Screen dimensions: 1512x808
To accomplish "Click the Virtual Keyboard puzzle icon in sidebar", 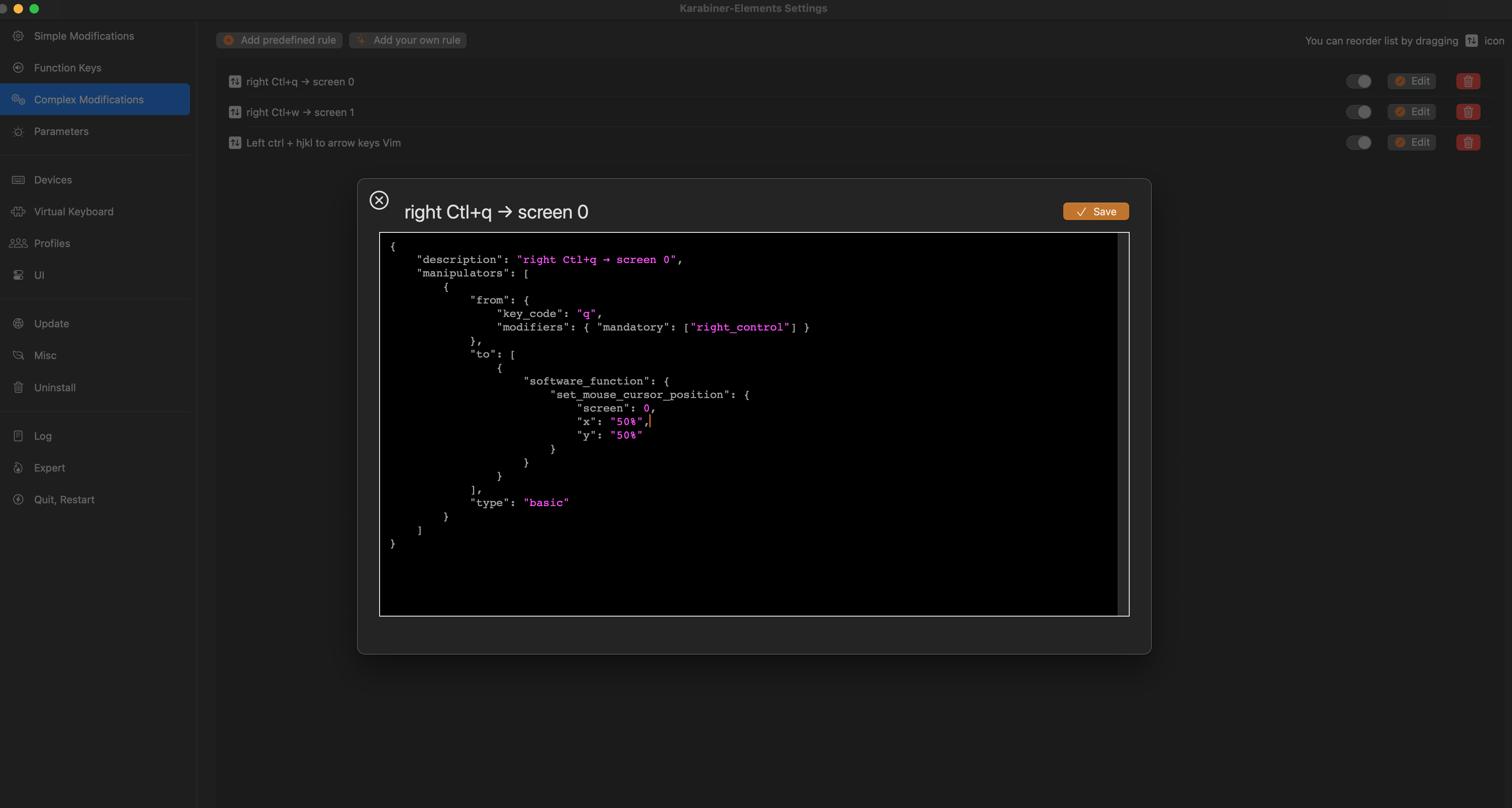I will point(18,211).
